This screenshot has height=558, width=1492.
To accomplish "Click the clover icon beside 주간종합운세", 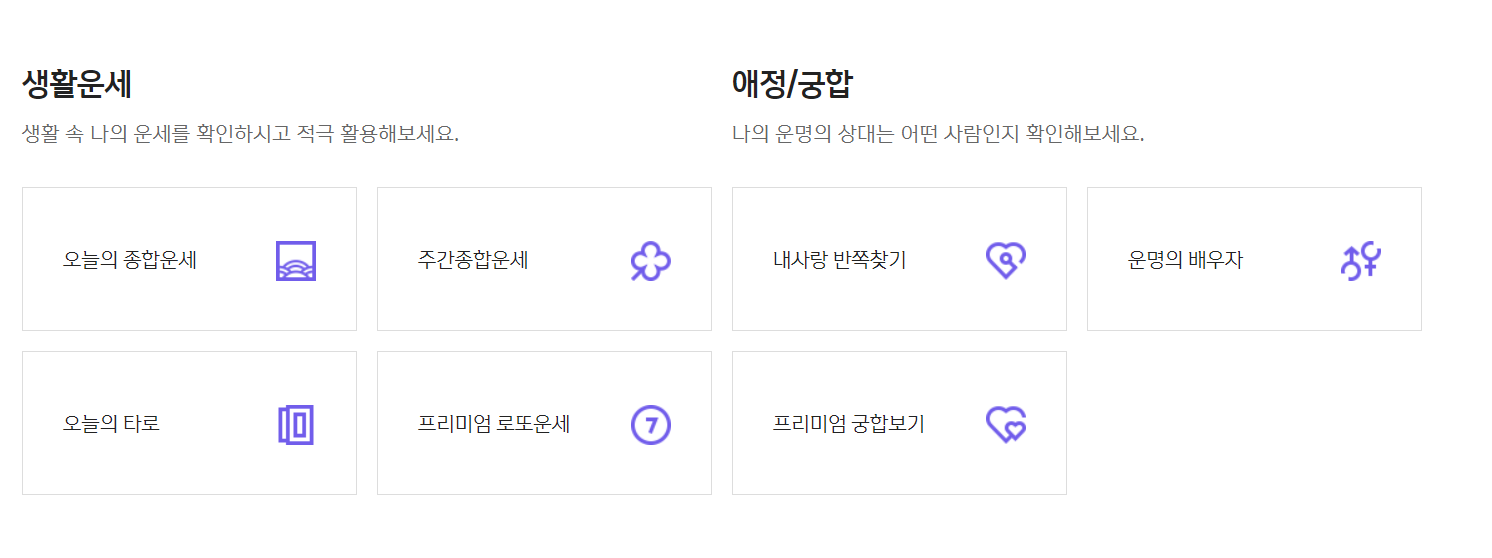I will tap(651, 261).
